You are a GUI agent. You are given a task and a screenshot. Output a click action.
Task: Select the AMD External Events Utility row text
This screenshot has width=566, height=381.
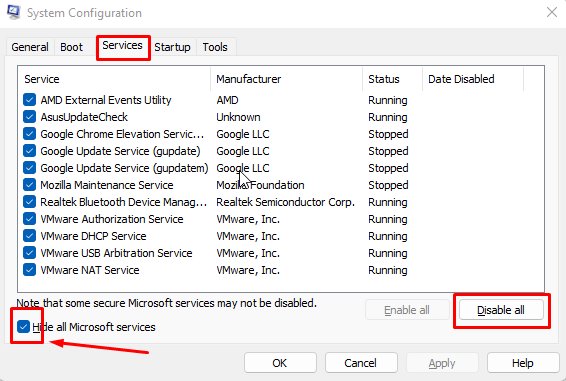click(x=106, y=100)
